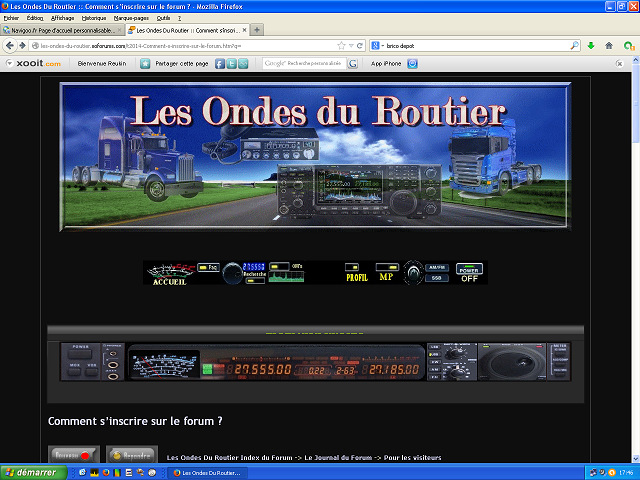Click the scrollbar down arrow
The height and width of the screenshot is (480, 640).
click(636, 459)
